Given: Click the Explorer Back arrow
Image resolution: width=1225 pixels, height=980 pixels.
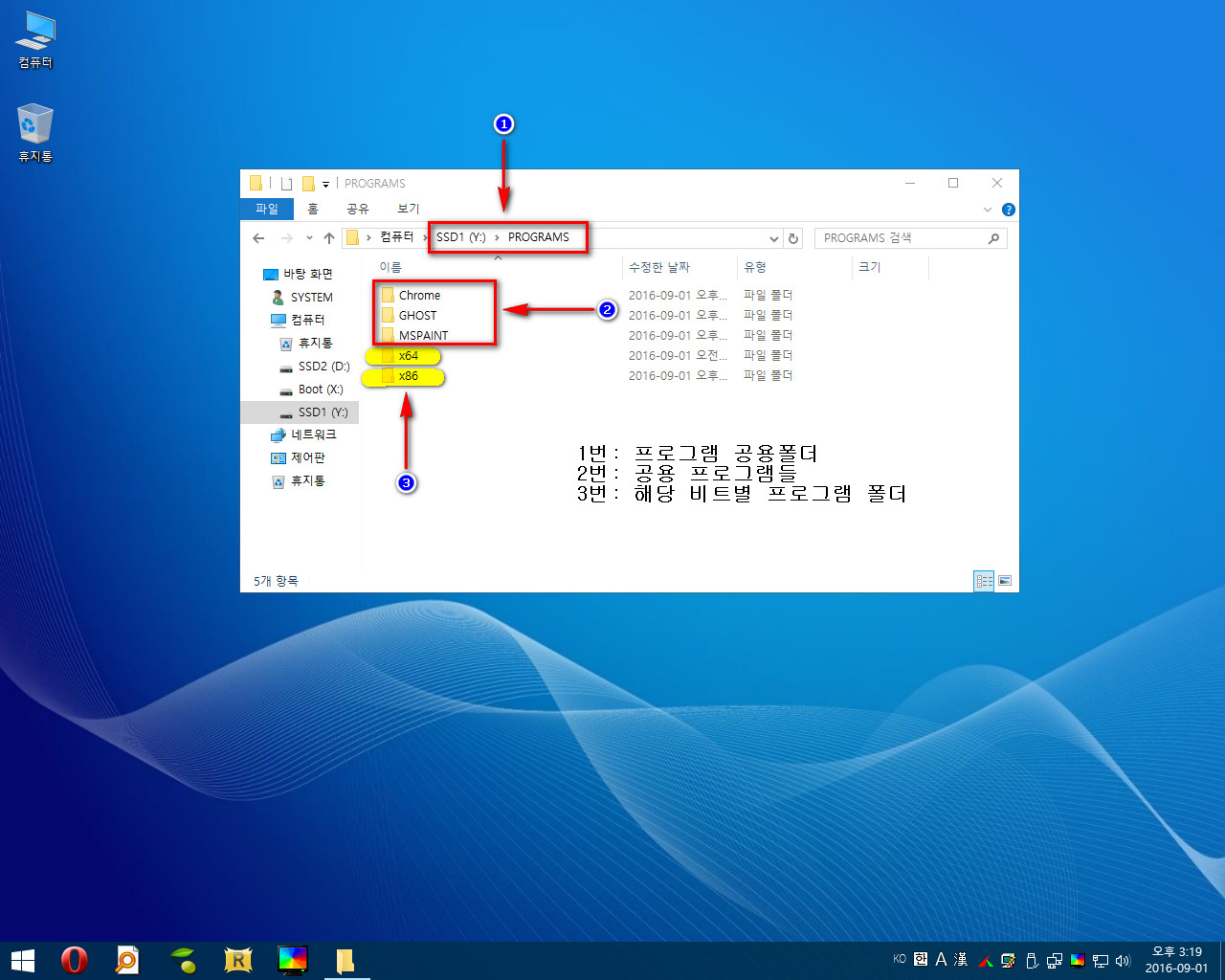Looking at the screenshot, I should (x=258, y=238).
